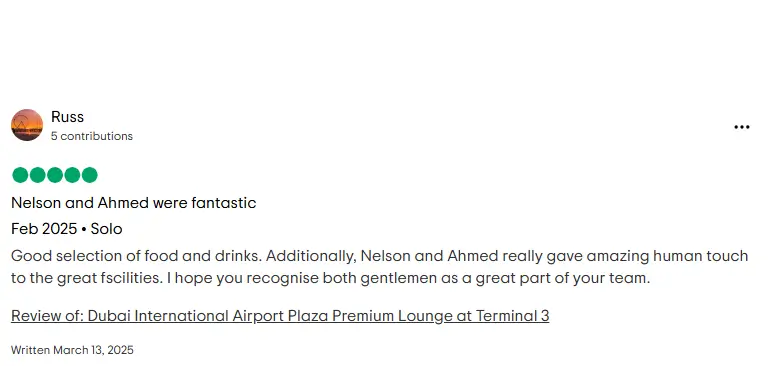Select the fifth green rating bubble
This screenshot has width=773, height=366.
pyautogui.click(x=89, y=175)
